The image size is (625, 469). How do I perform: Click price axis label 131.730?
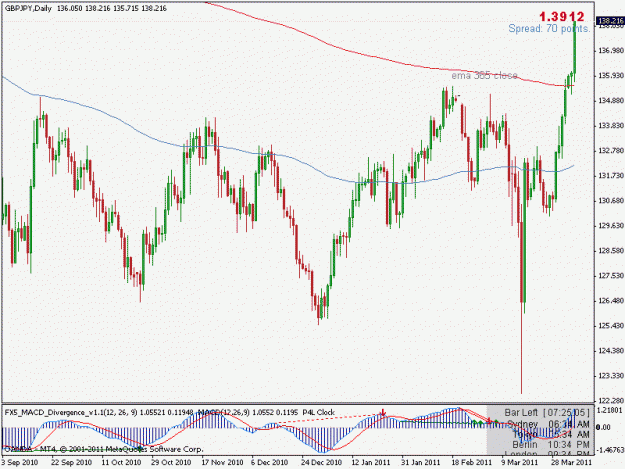click(611, 175)
